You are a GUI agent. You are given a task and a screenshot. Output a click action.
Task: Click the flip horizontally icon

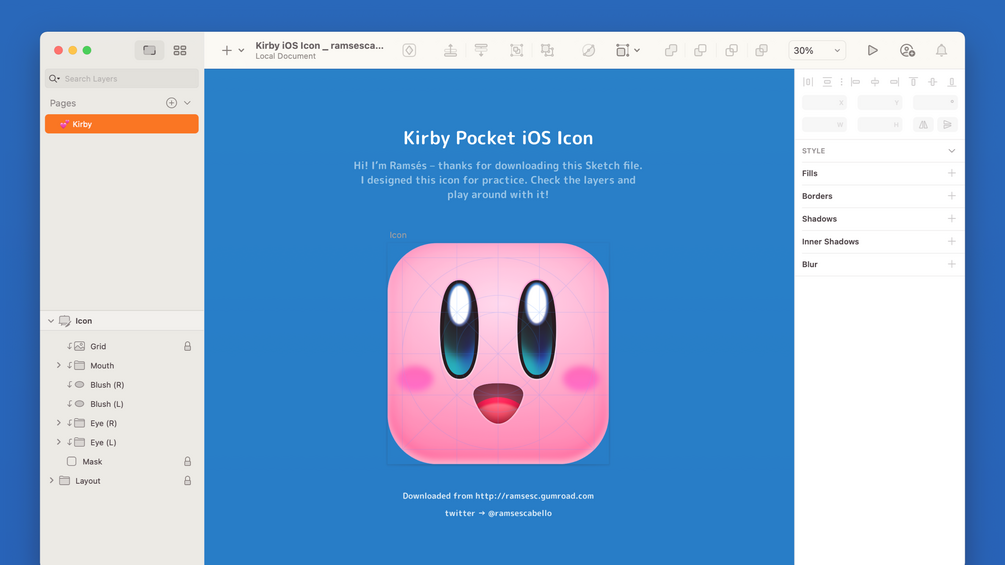pos(923,124)
